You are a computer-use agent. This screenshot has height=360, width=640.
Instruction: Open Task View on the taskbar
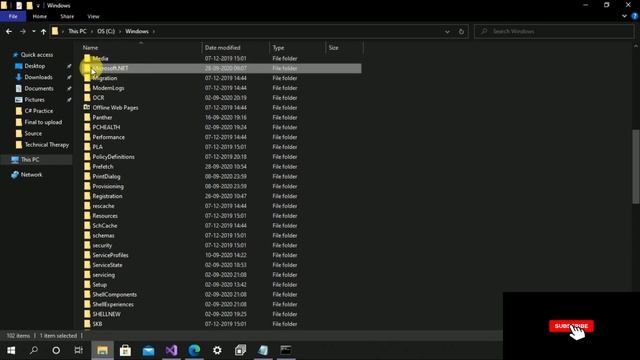[79, 350]
